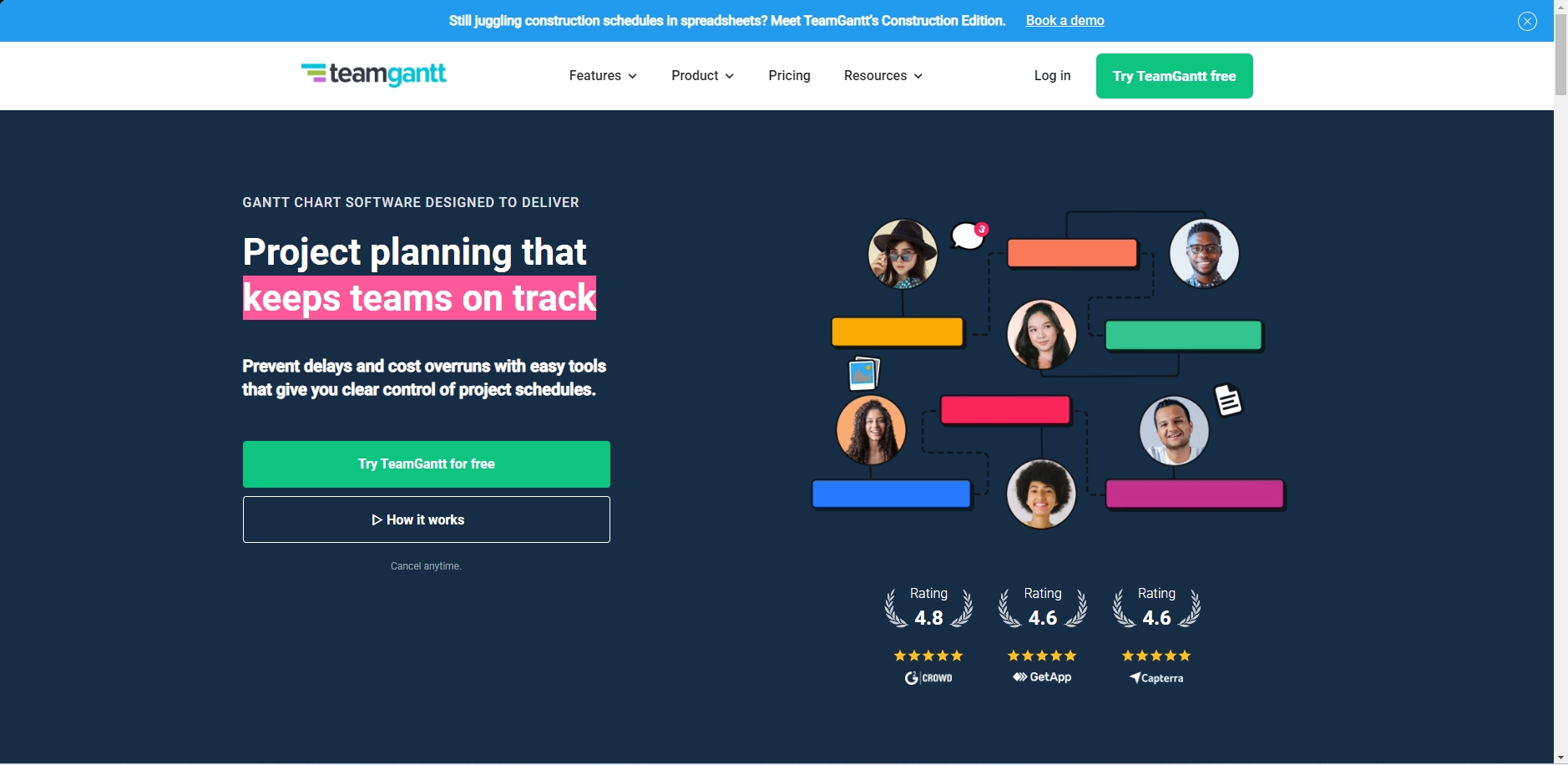Click the 'Still juggling construction schedules' banner text

(x=727, y=21)
